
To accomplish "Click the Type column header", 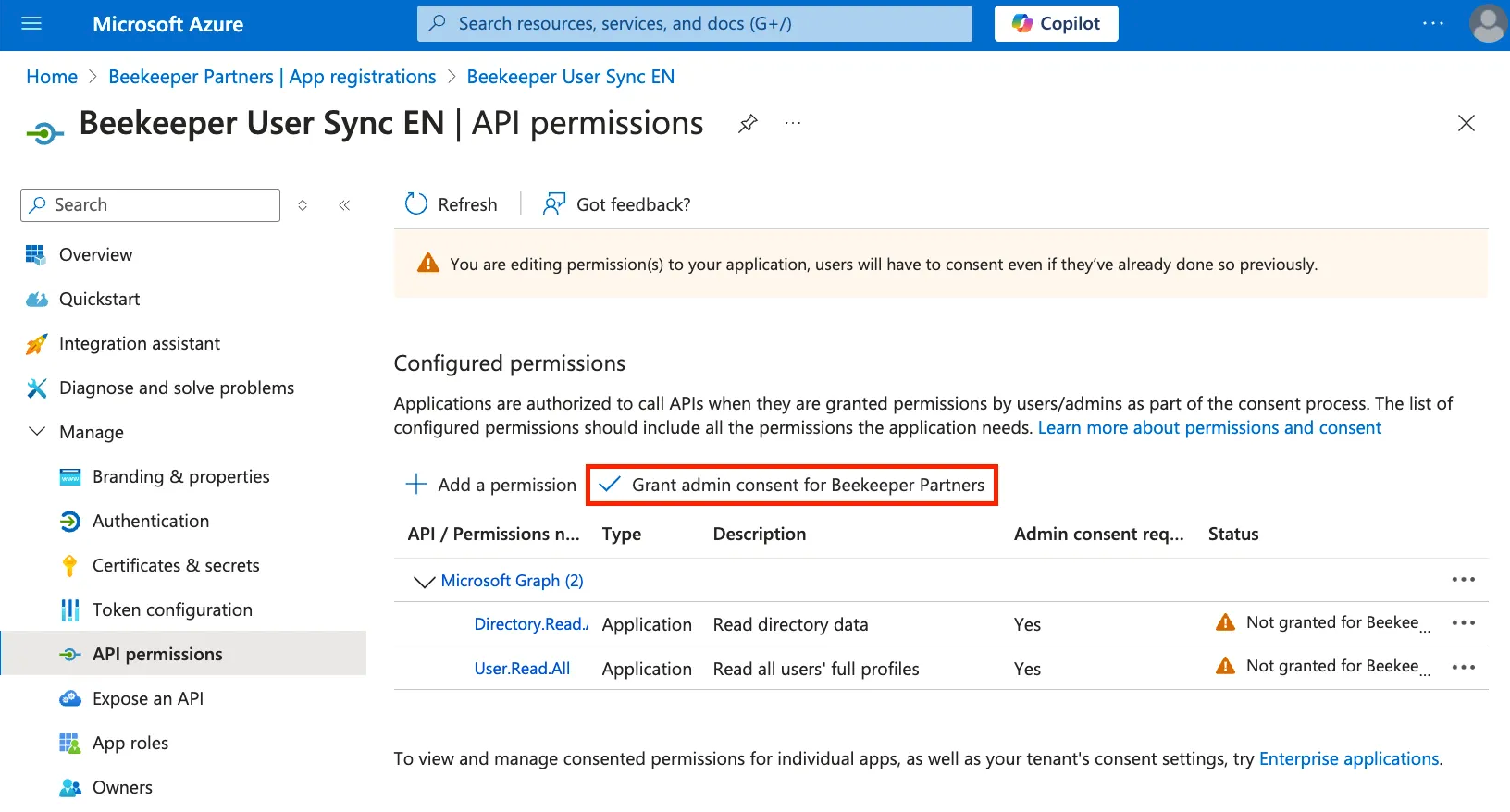I will coord(622,534).
